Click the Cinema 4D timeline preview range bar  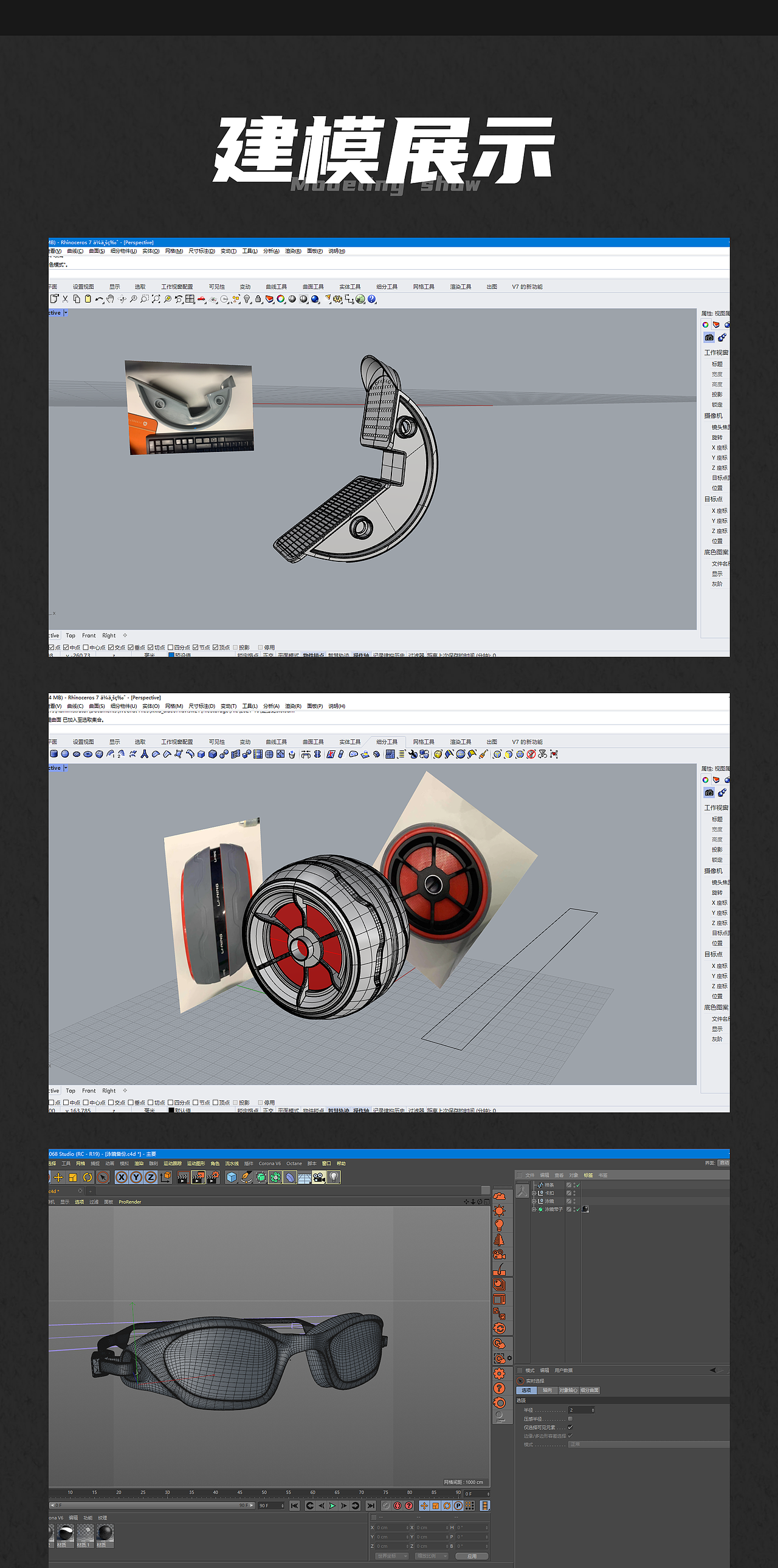click(x=151, y=1505)
